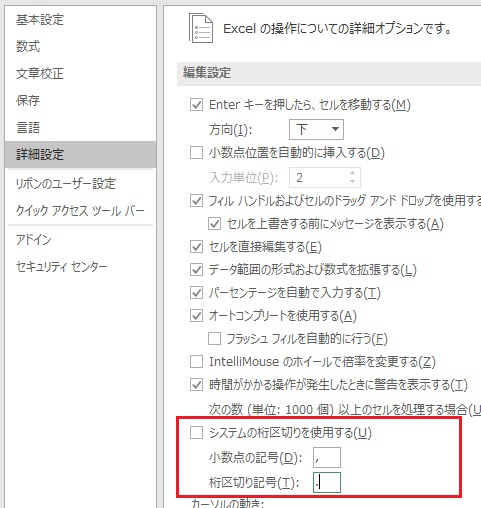The width and height of the screenshot is (481, 508).
Task: Enable フラッシュ フィルを自動的に行う checkbox
Action: pos(214,339)
